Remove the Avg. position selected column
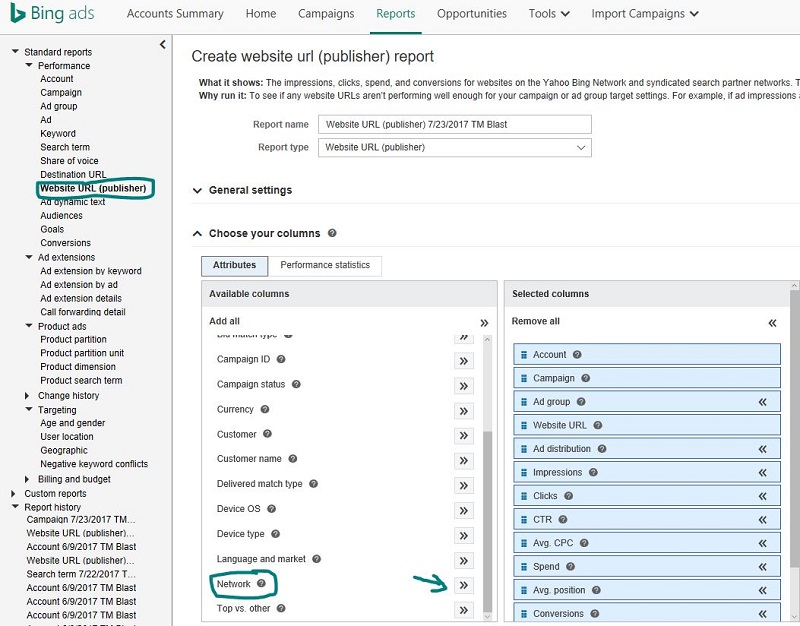This screenshot has width=800, height=626. coord(762,590)
